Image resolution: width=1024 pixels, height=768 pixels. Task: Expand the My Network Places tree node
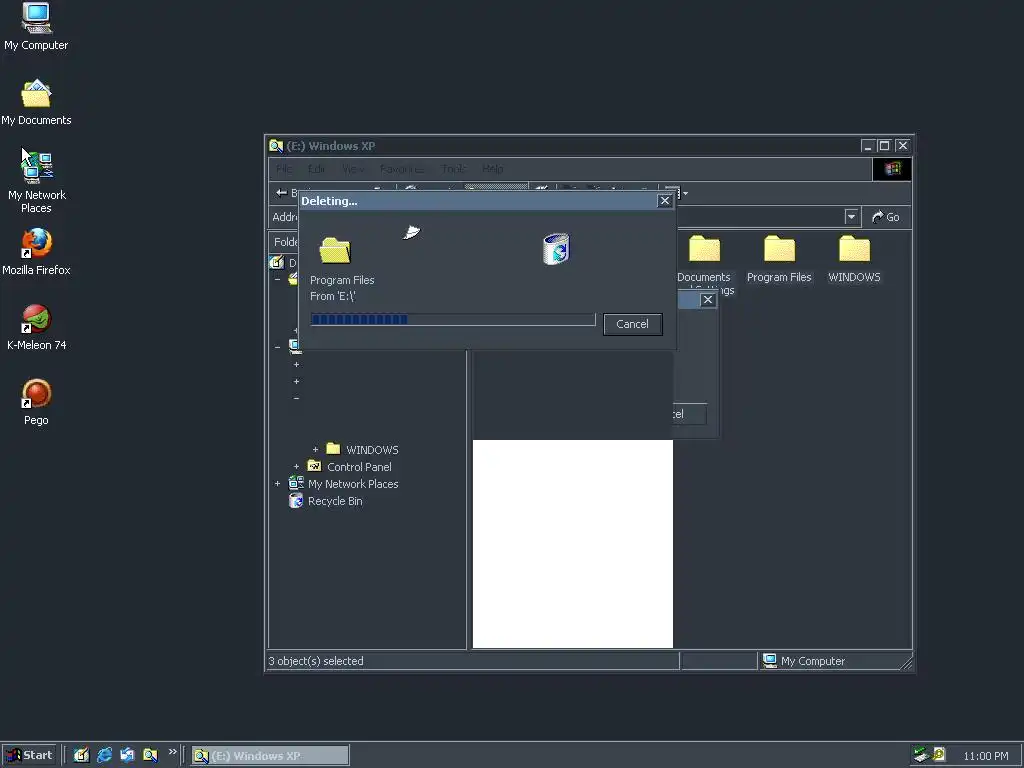pos(278,483)
